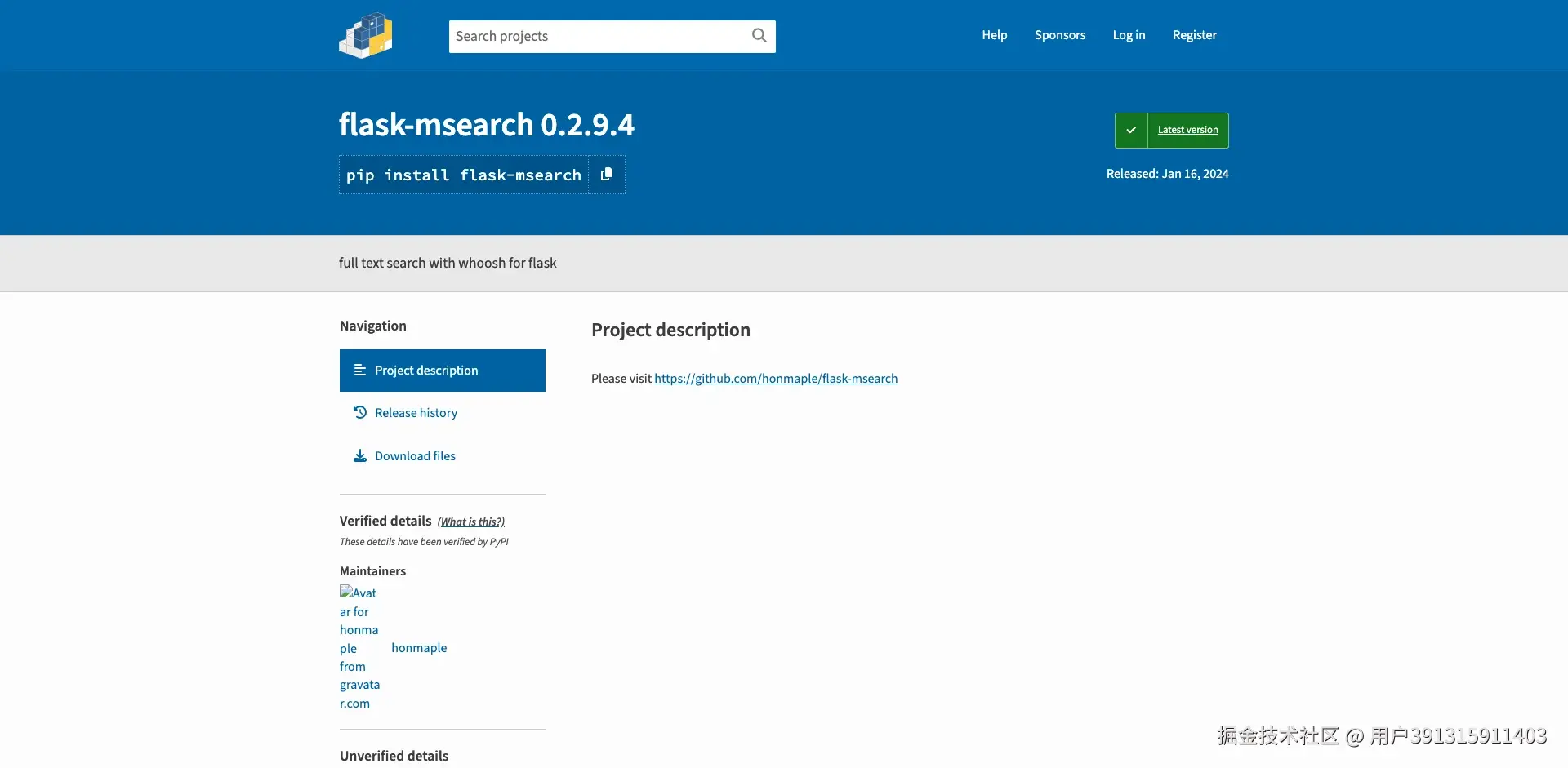Image resolution: width=1568 pixels, height=768 pixels.
Task: Visit honmaple's maintainer profile
Action: 419,647
